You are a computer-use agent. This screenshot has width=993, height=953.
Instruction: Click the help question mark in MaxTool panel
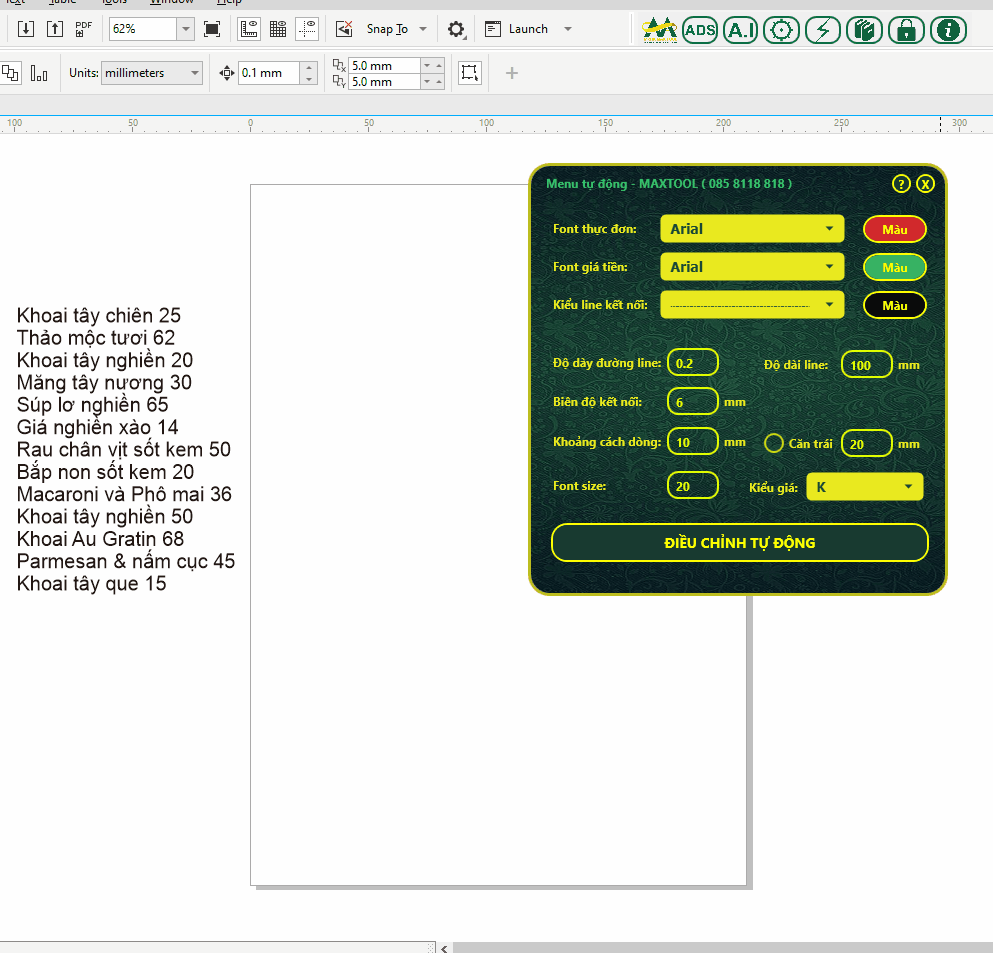tap(901, 184)
